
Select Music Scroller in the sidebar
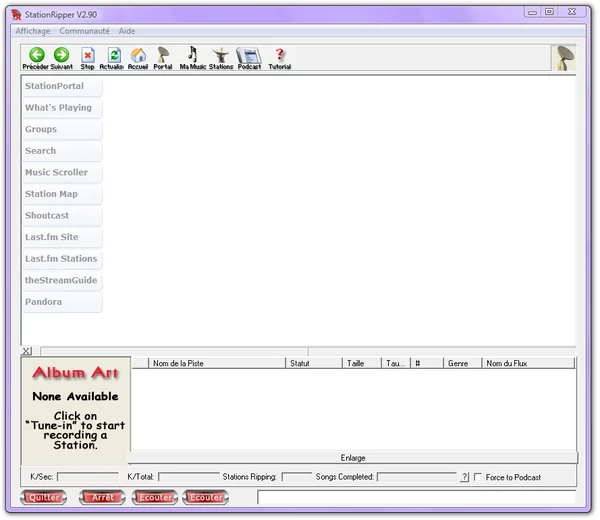click(x=62, y=173)
